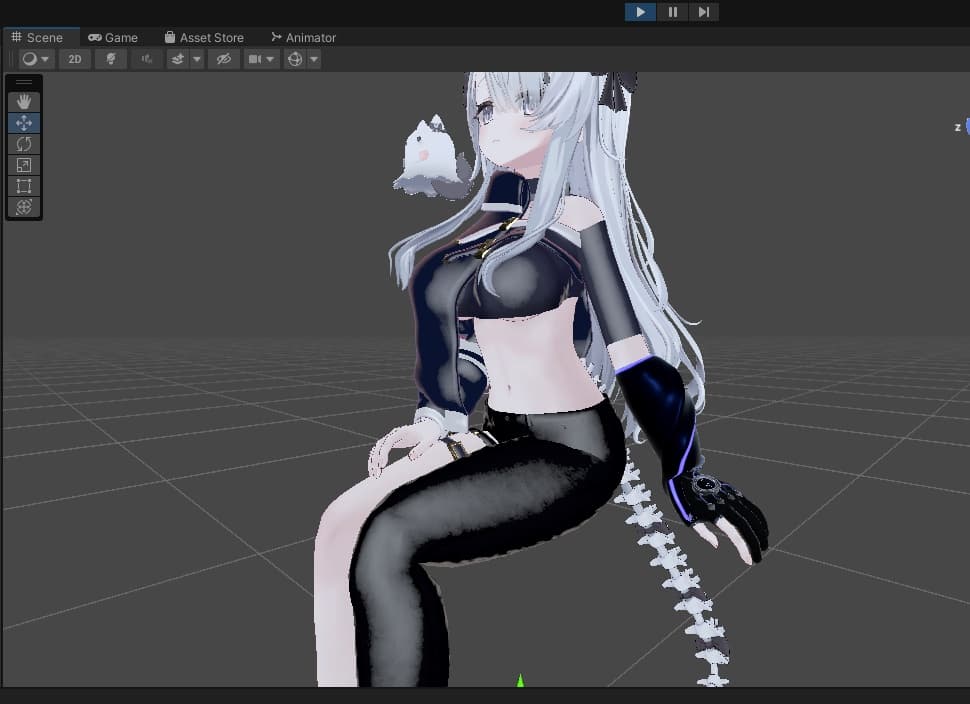Step forward one frame
This screenshot has height=704, width=970.
point(704,12)
